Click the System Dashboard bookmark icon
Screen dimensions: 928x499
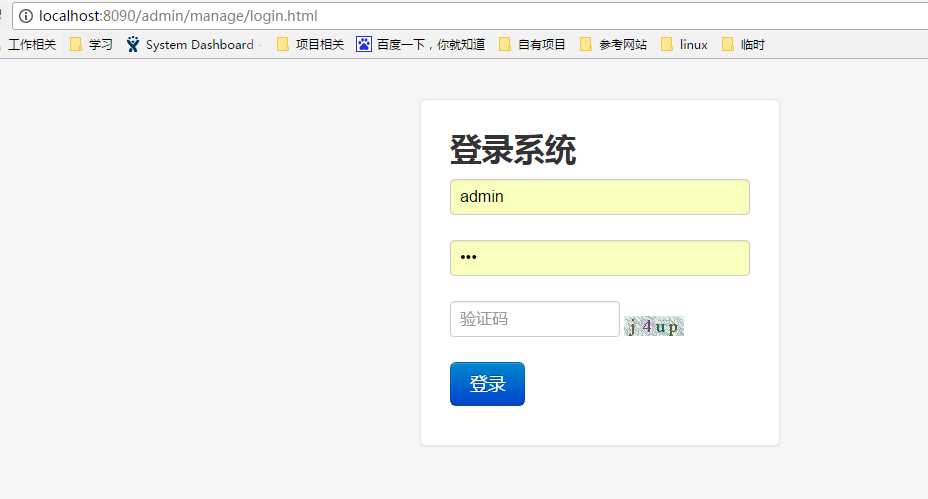click(x=133, y=44)
